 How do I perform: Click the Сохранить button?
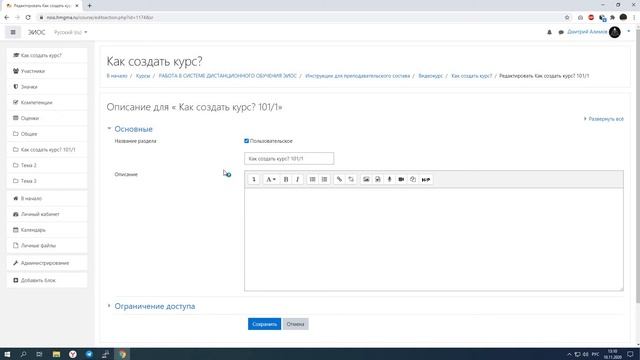point(264,324)
